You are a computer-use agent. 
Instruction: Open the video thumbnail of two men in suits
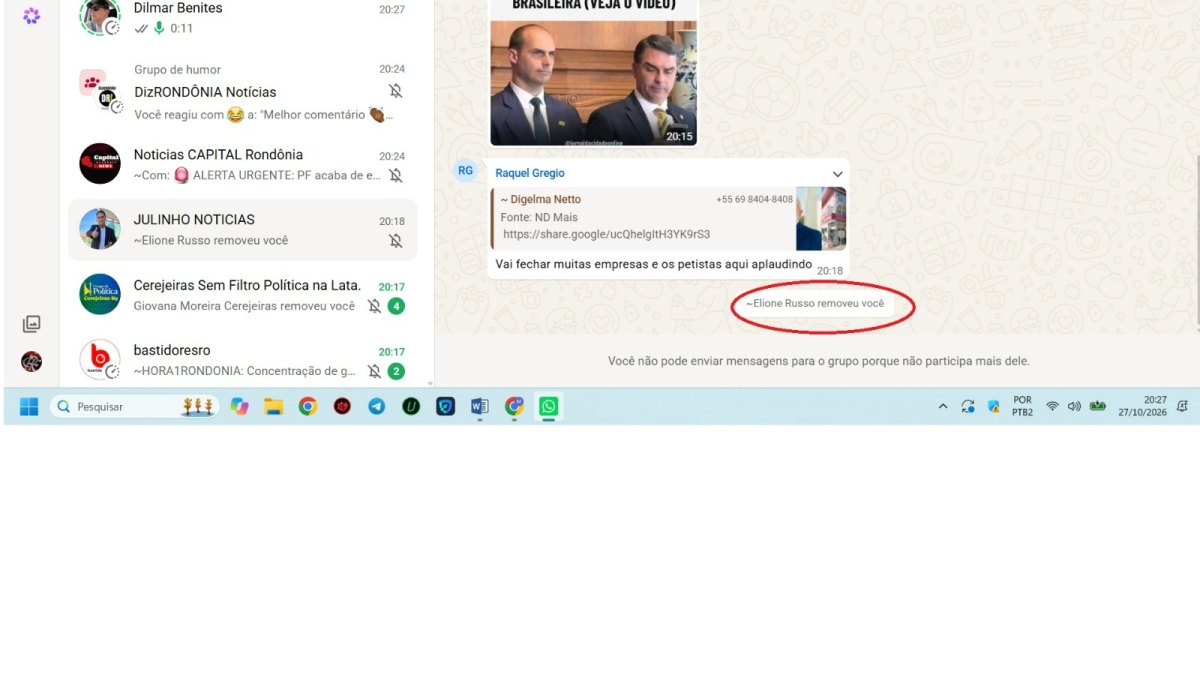593,82
